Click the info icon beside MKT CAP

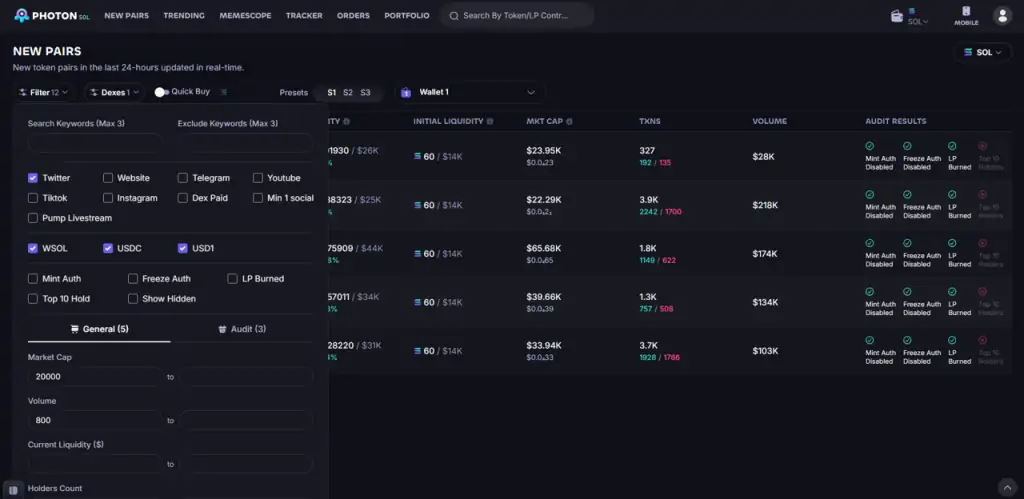click(x=569, y=122)
